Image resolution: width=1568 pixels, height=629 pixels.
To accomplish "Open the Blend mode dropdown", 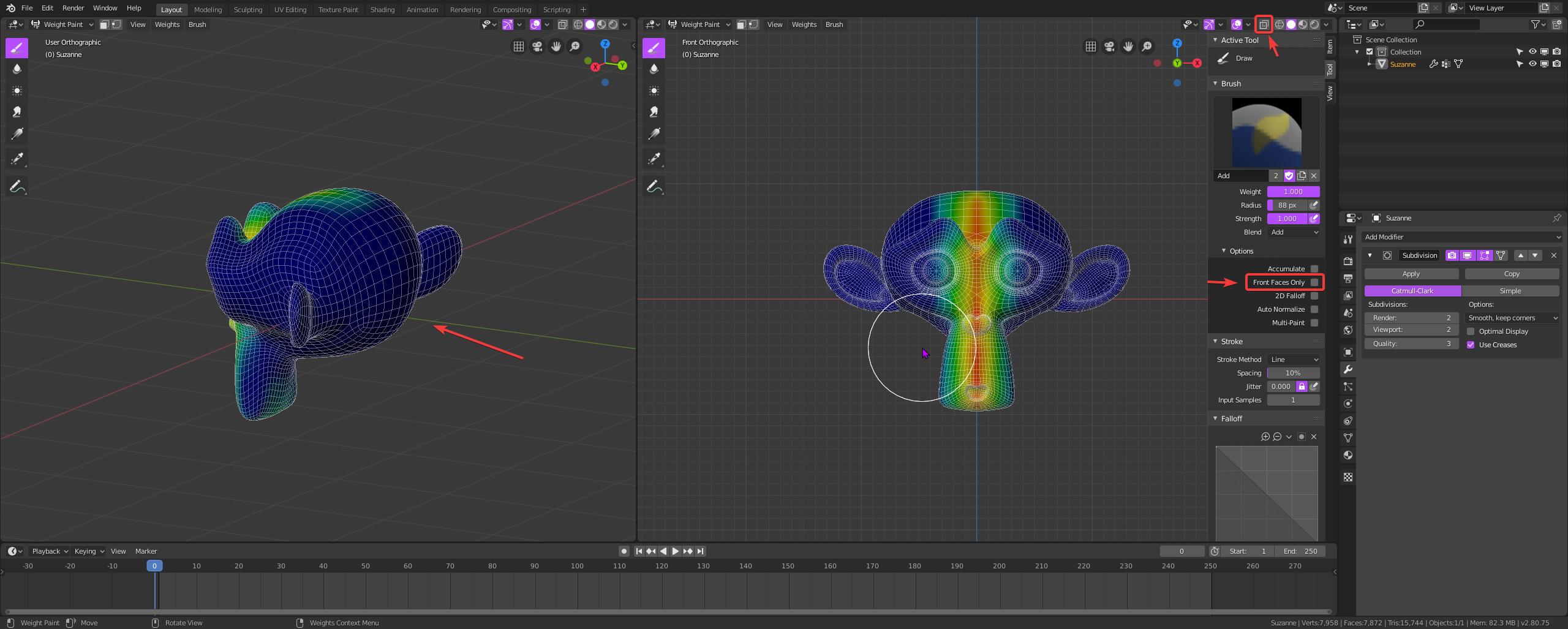I will tap(1293, 232).
